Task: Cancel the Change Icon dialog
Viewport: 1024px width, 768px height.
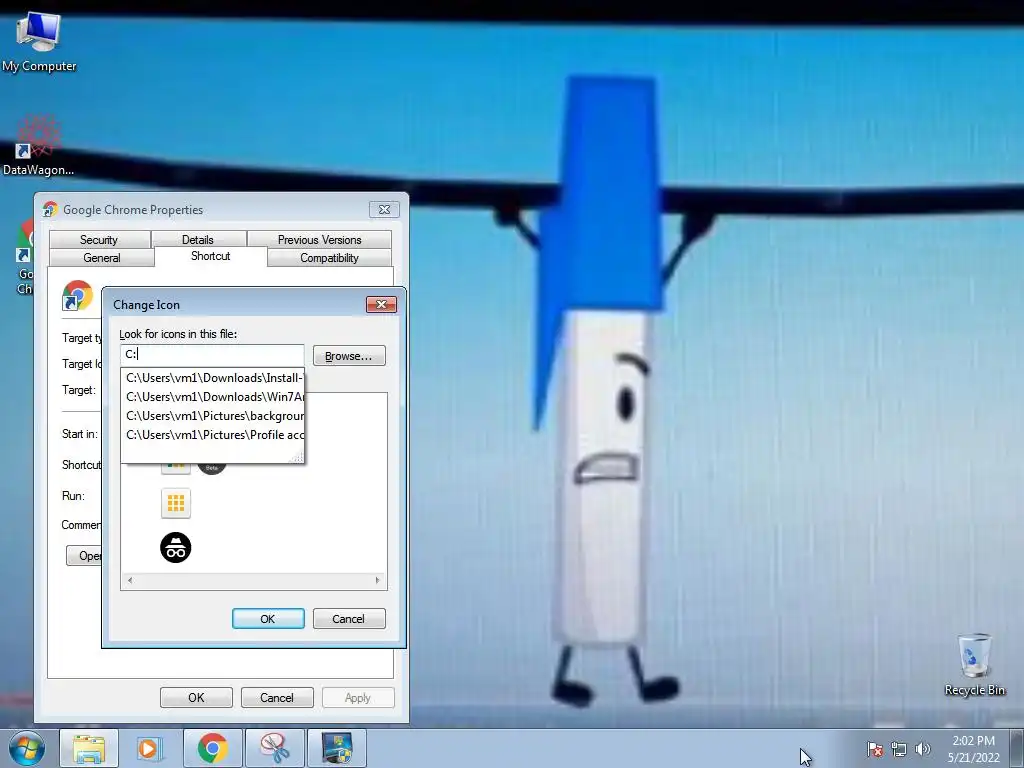Action: pos(349,618)
